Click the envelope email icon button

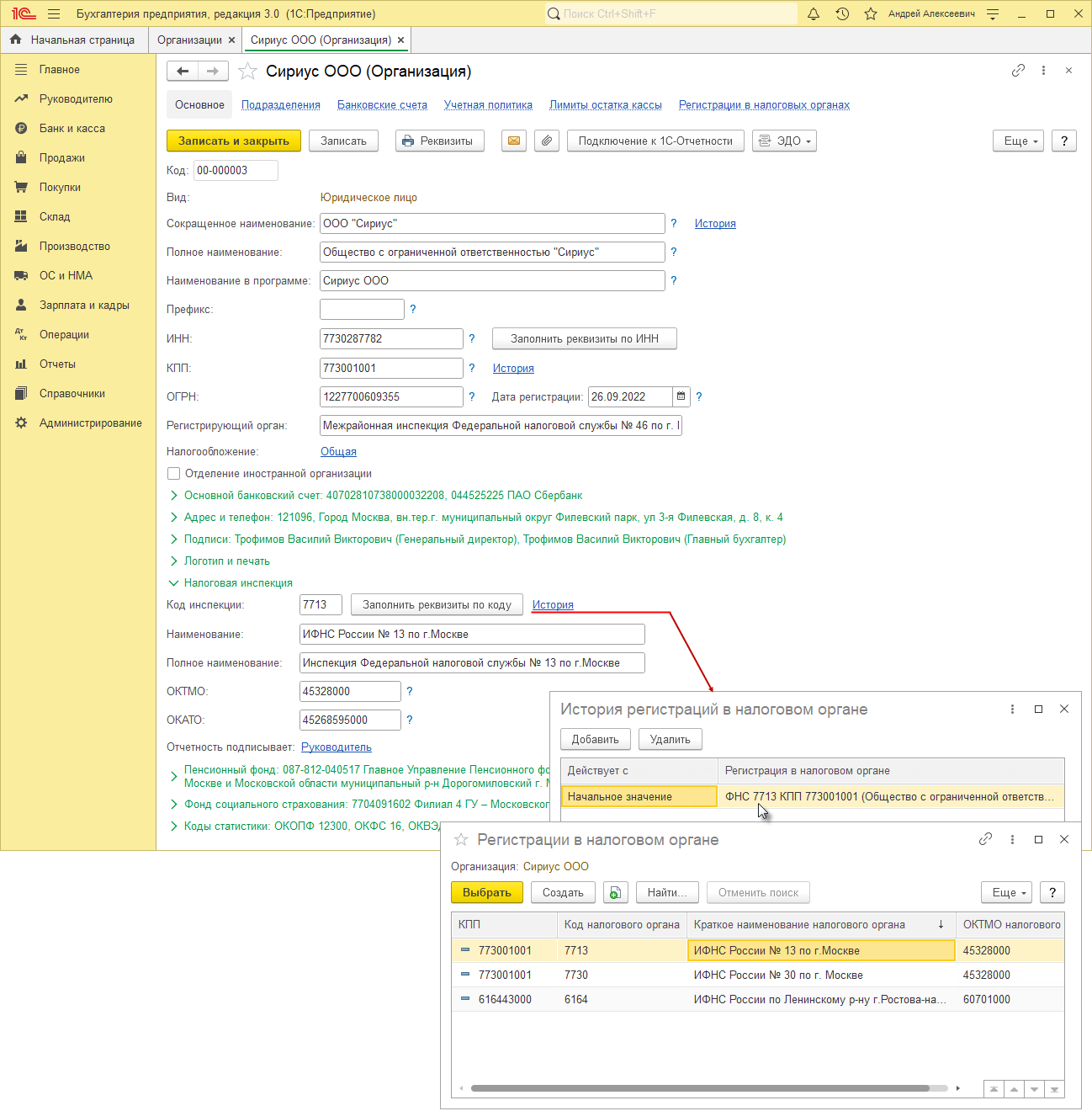pos(514,141)
